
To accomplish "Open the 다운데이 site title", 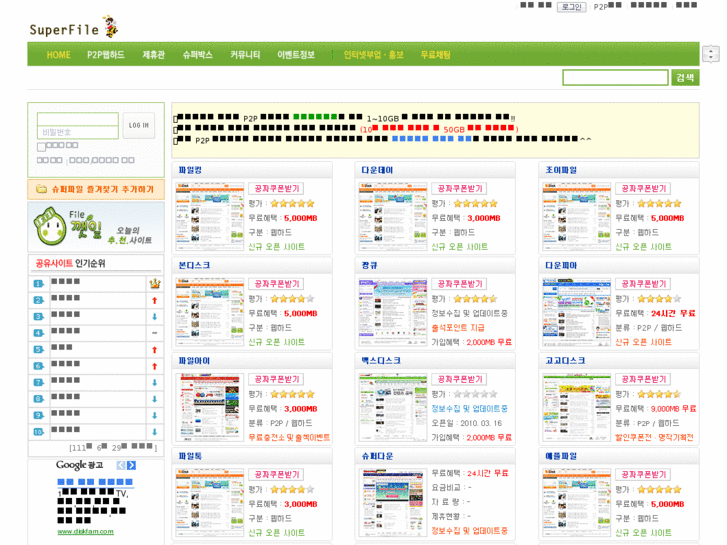I will [x=377, y=170].
